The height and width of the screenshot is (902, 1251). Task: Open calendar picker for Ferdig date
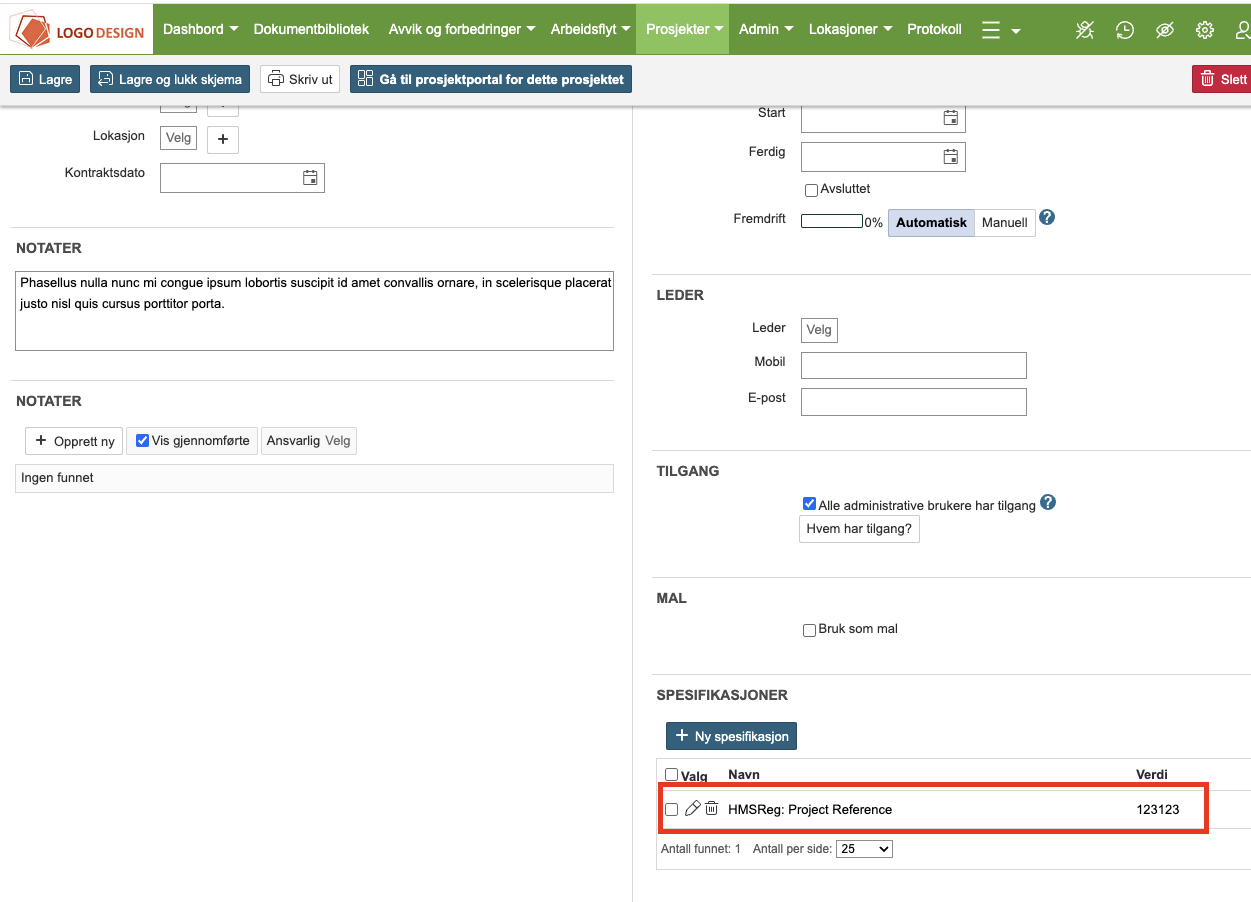950,157
